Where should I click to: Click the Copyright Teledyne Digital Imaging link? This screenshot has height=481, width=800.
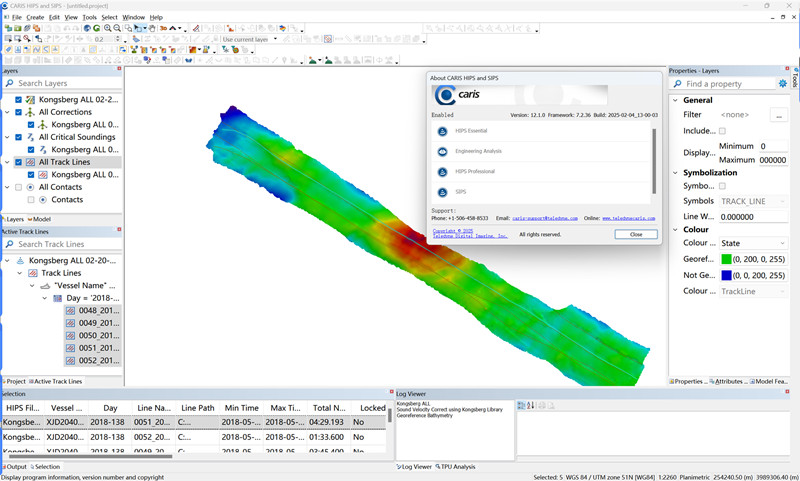tap(470, 234)
